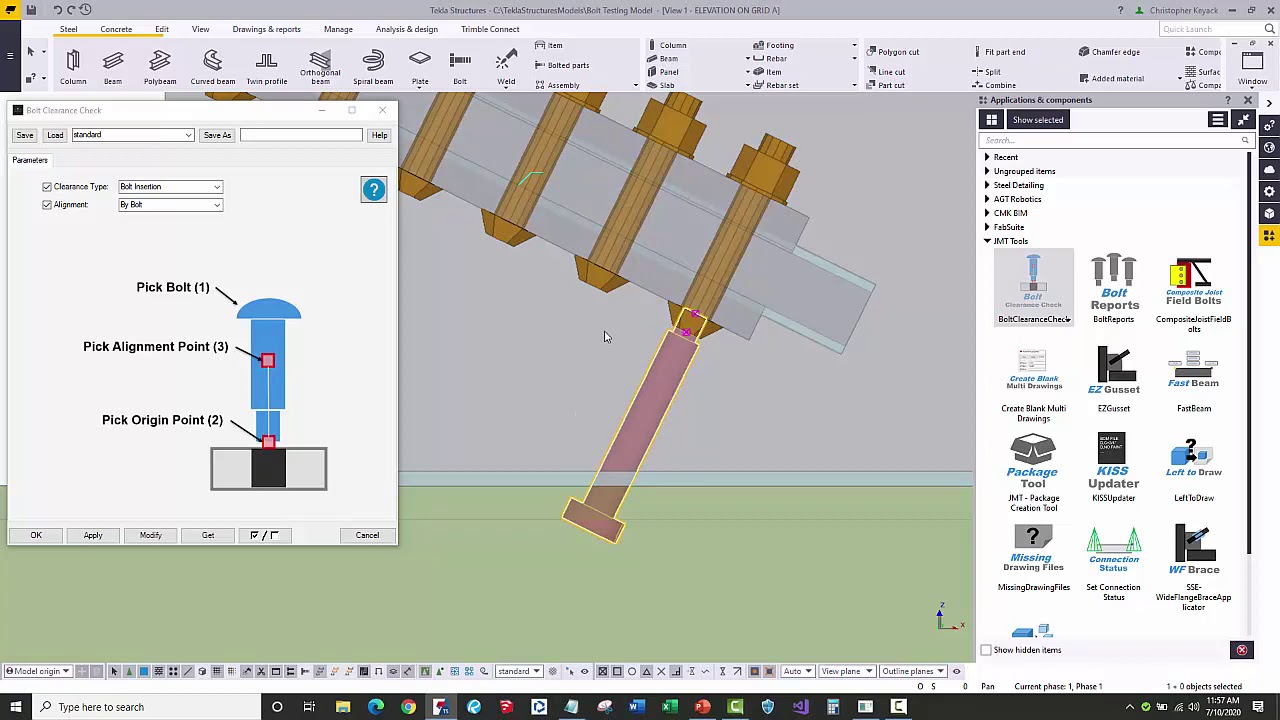Viewport: 1280px width, 720px height.
Task: Open Set Connection Status tool
Action: coord(1114,564)
